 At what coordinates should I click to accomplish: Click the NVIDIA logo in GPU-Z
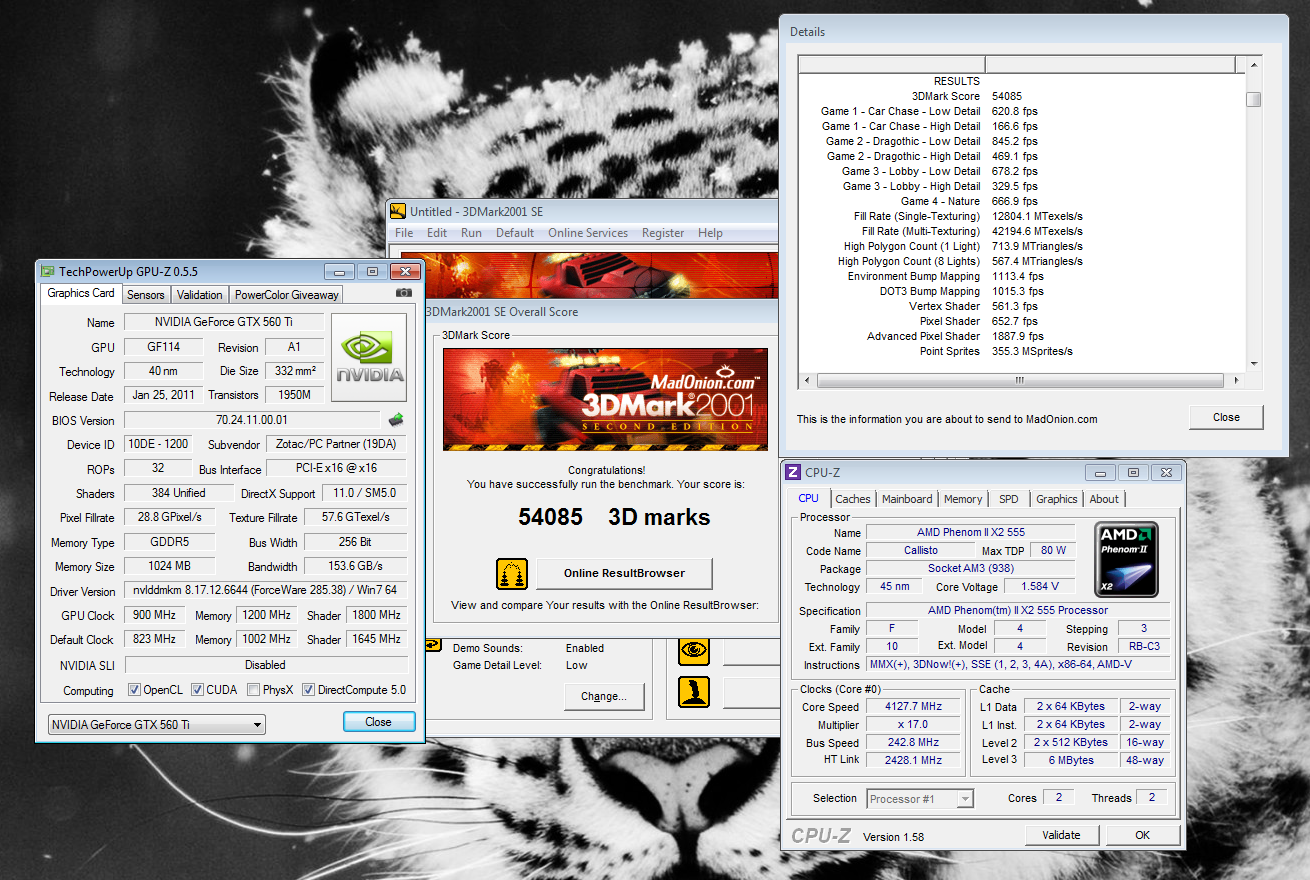click(x=370, y=358)
